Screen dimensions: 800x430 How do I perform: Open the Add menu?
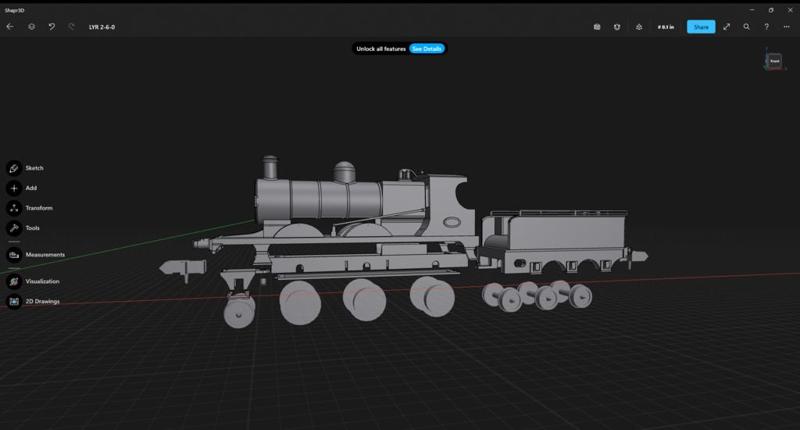[21, 188]
